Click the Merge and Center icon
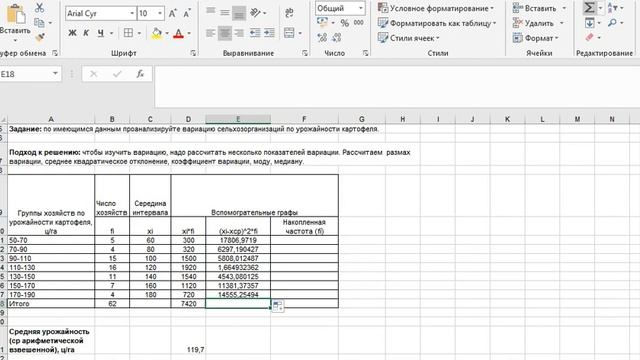 289,33
